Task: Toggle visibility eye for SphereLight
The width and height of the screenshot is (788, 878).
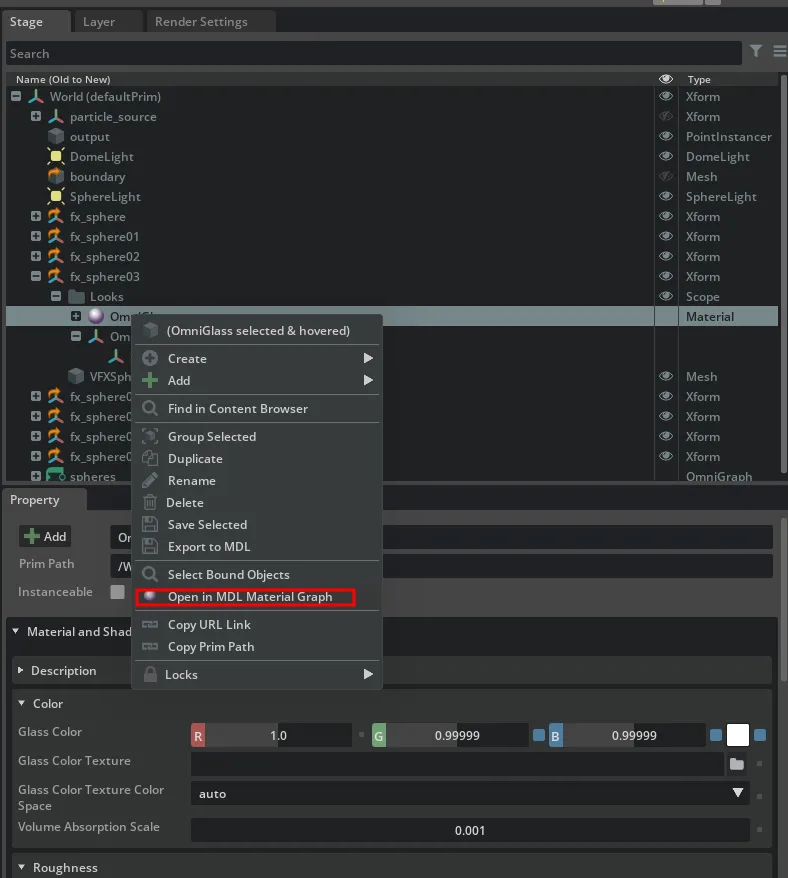Action: click(x=665, y=196)
